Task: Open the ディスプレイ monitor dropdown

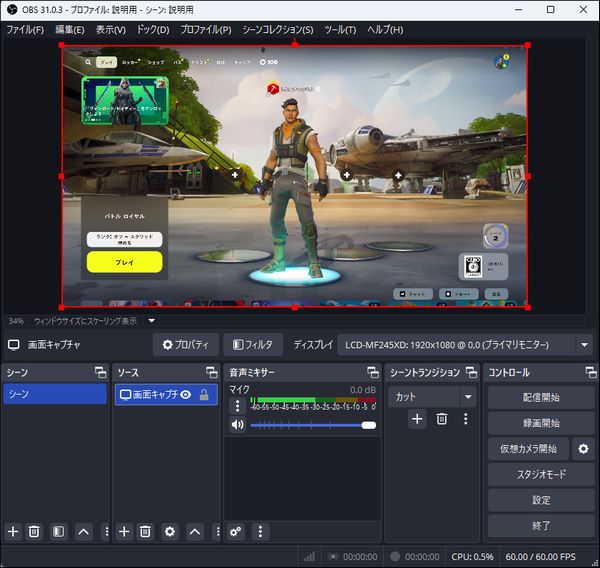Action: [x=465, y=345]
